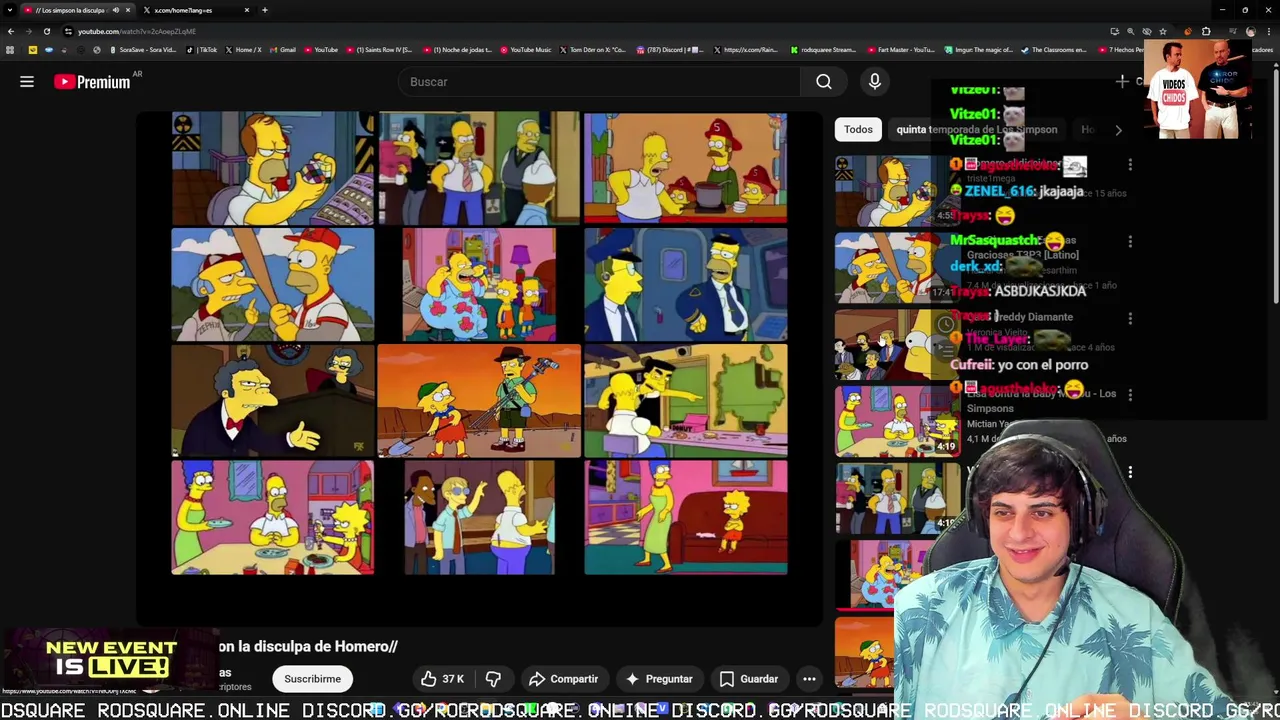Subscribe with the Suscribirme button
1280x720 pixels.
[x=312, y=679]
